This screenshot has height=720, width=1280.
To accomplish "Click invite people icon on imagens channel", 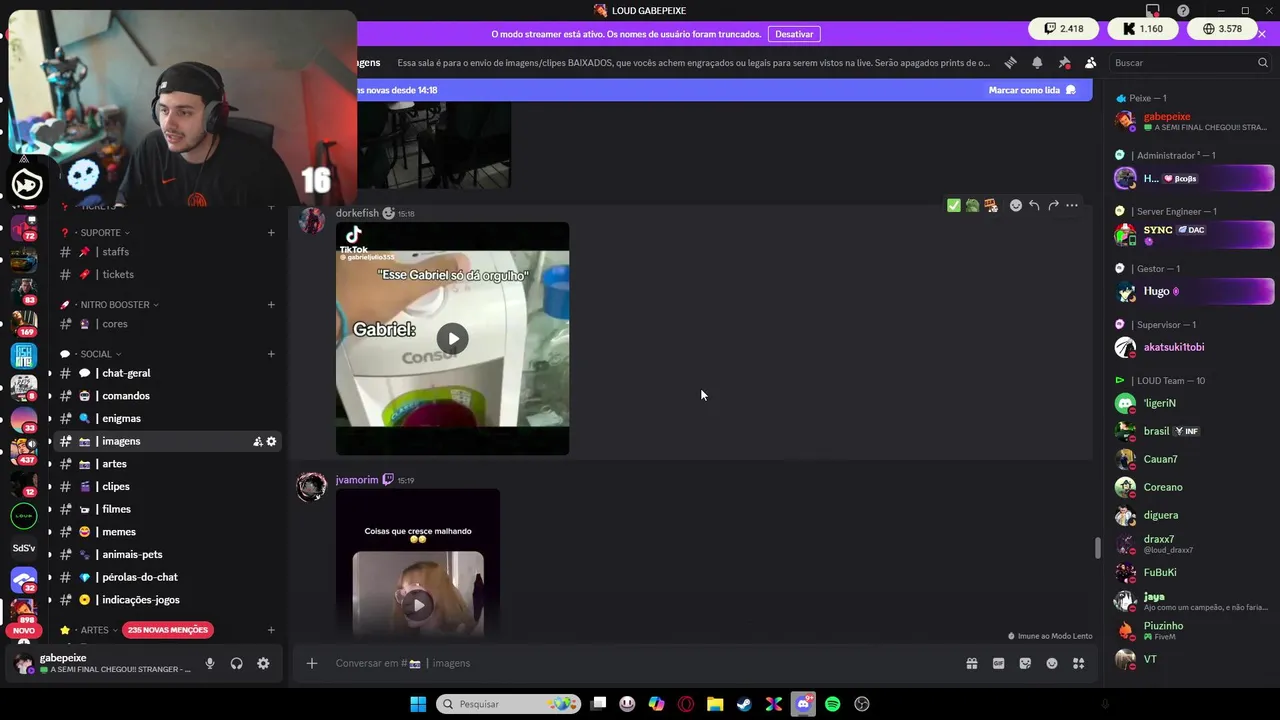I will [x=258, y=441].
